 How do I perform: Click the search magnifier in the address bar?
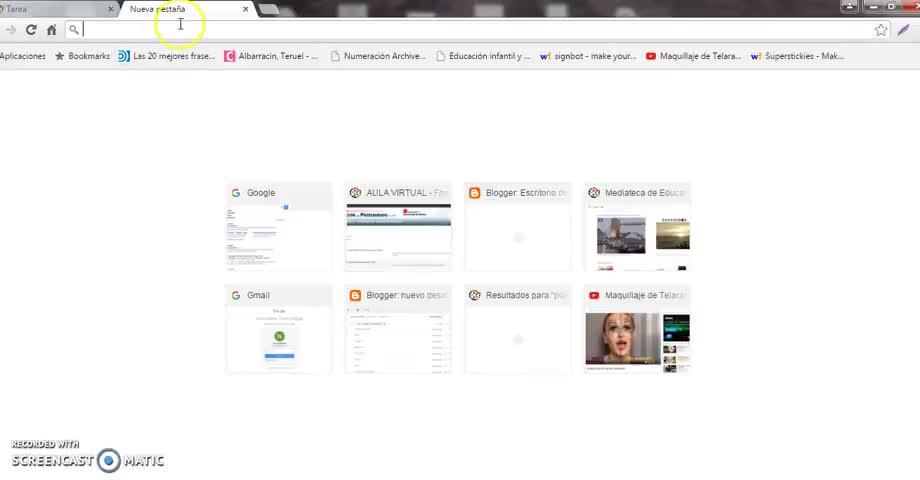(x=74, y=29)
